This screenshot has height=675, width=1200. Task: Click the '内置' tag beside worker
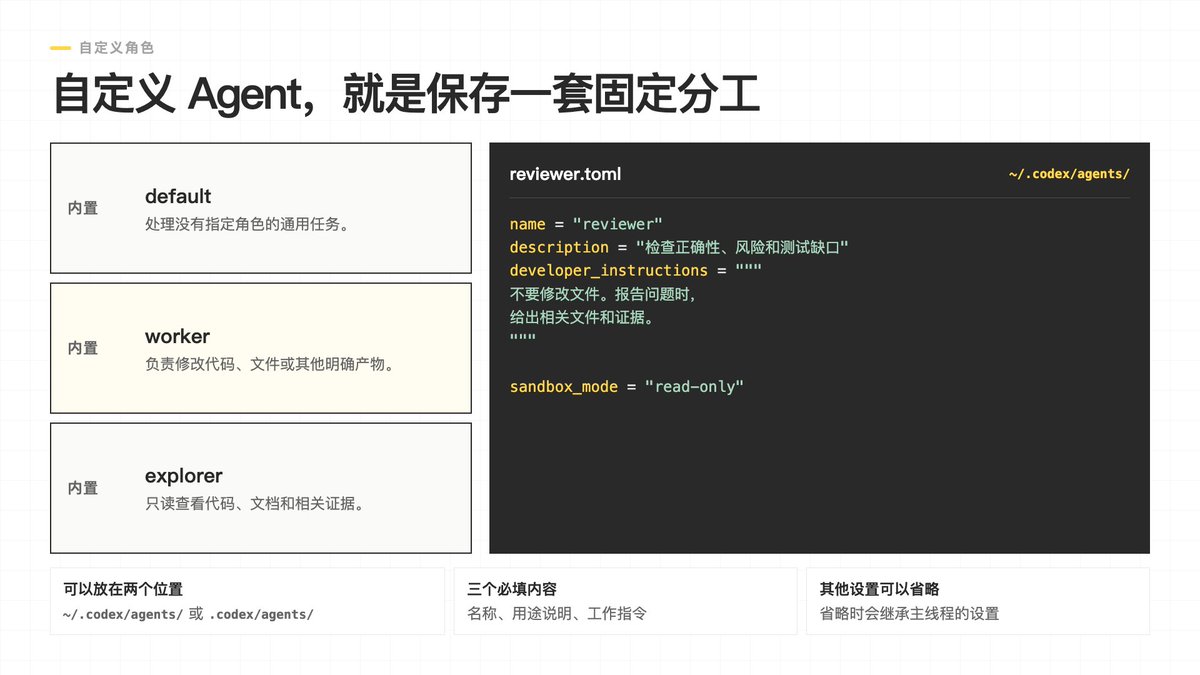pos(83,348)
